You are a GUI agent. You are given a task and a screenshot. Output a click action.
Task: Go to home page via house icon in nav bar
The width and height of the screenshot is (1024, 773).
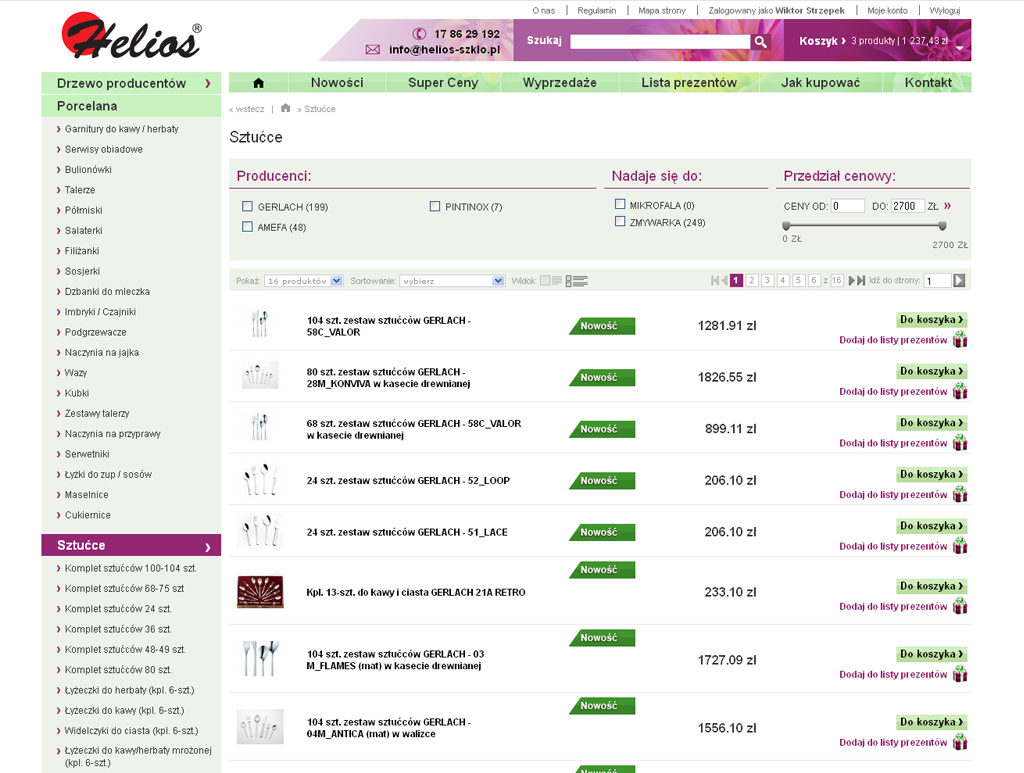coord(258,83)
